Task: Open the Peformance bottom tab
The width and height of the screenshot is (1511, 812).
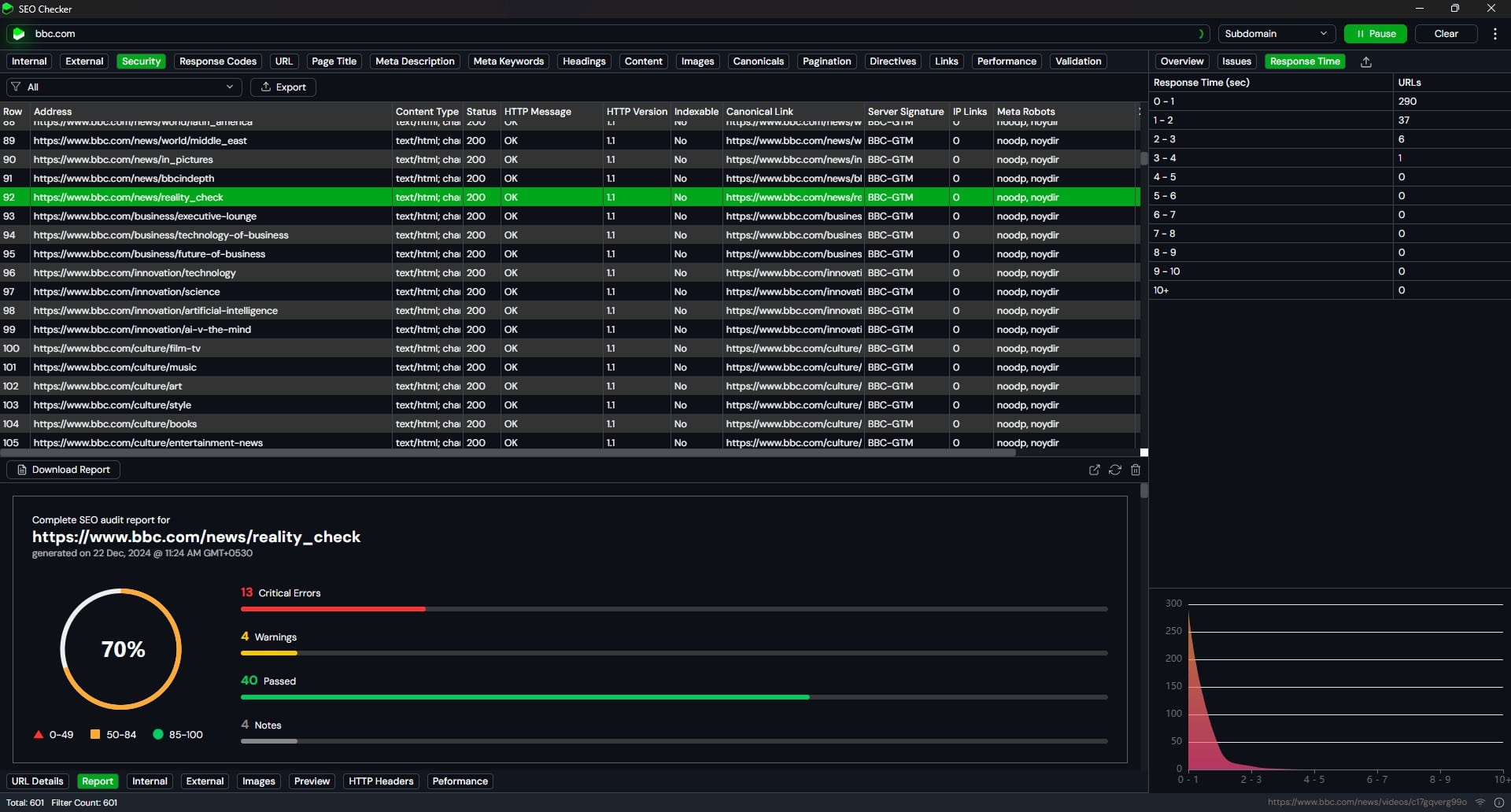Action: (460, 781)
